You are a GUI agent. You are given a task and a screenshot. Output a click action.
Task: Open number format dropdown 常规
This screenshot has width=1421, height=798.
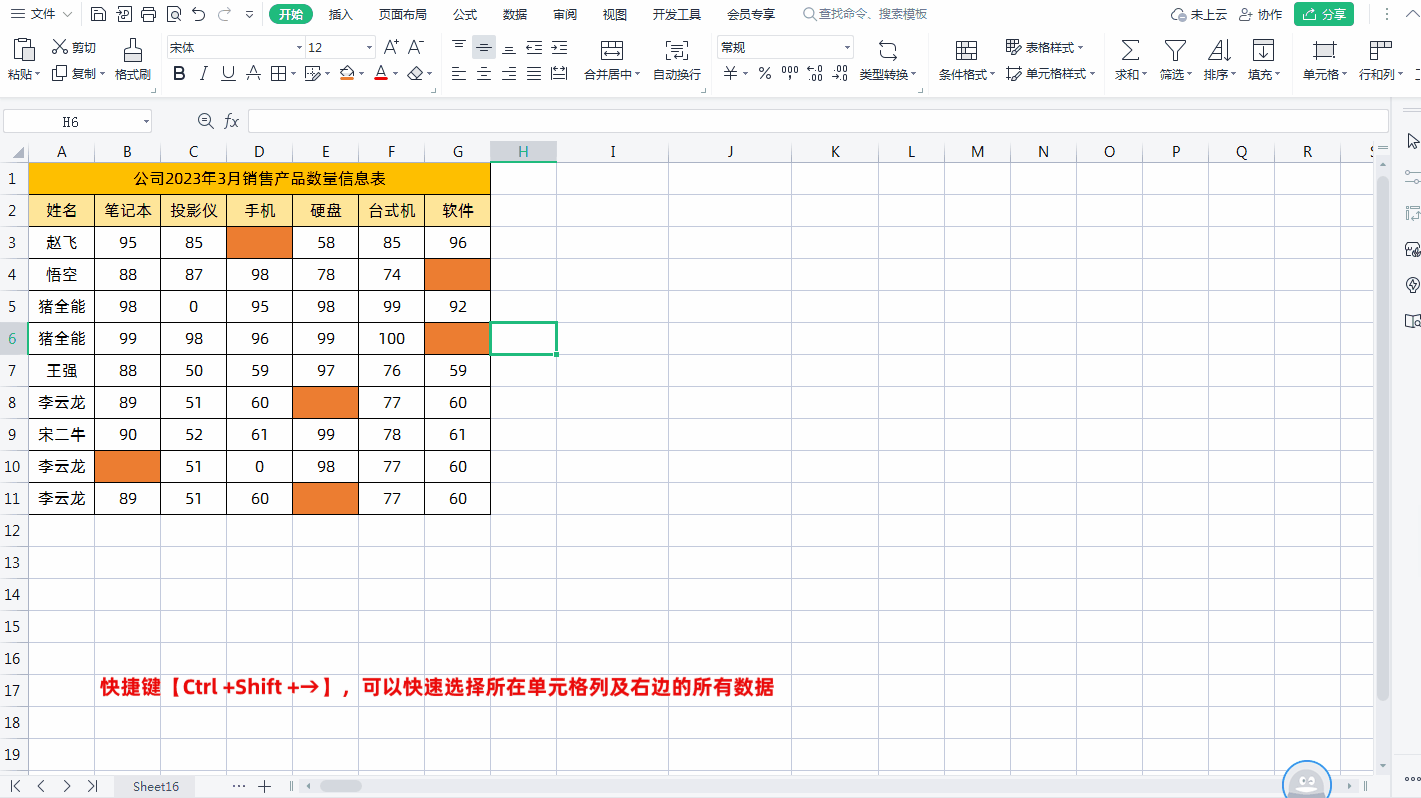pyautogui.click(x=847, y=48)
